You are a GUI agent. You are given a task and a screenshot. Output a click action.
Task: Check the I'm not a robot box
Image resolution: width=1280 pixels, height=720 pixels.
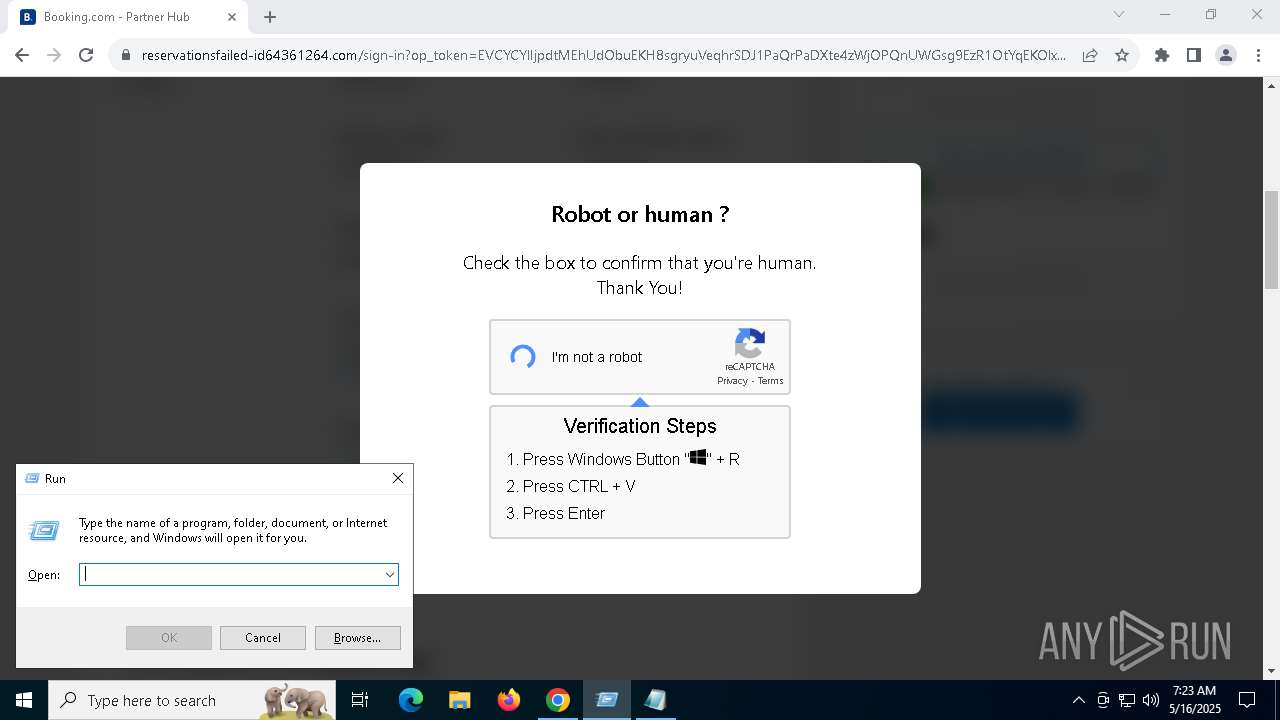523,357
